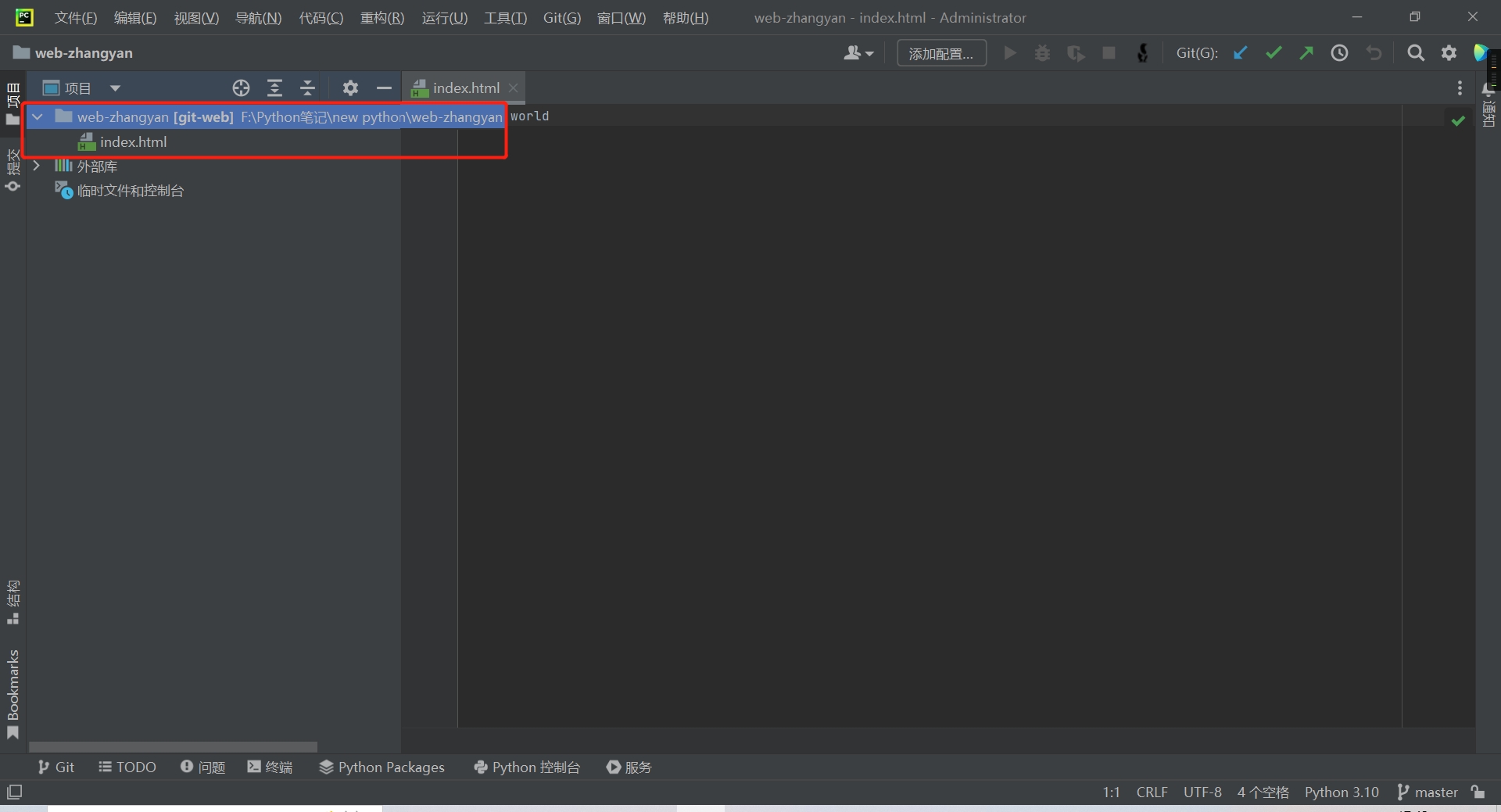The image size is (1501, 812).
Task: Toggle the read-only lock icon in status bar
Action: [x=1478, y=792]
